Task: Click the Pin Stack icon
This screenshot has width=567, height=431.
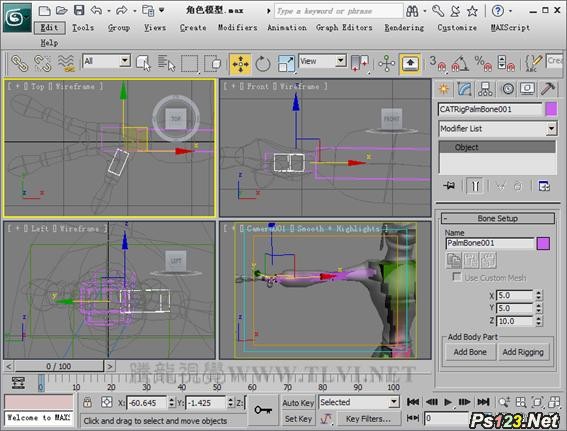Action: pos(449,186)
